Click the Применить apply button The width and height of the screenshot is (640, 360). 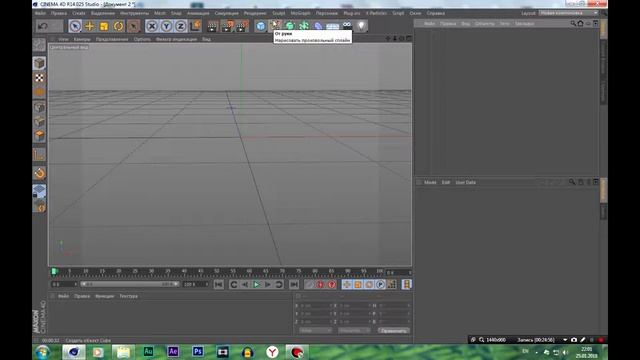click(393, 331)
